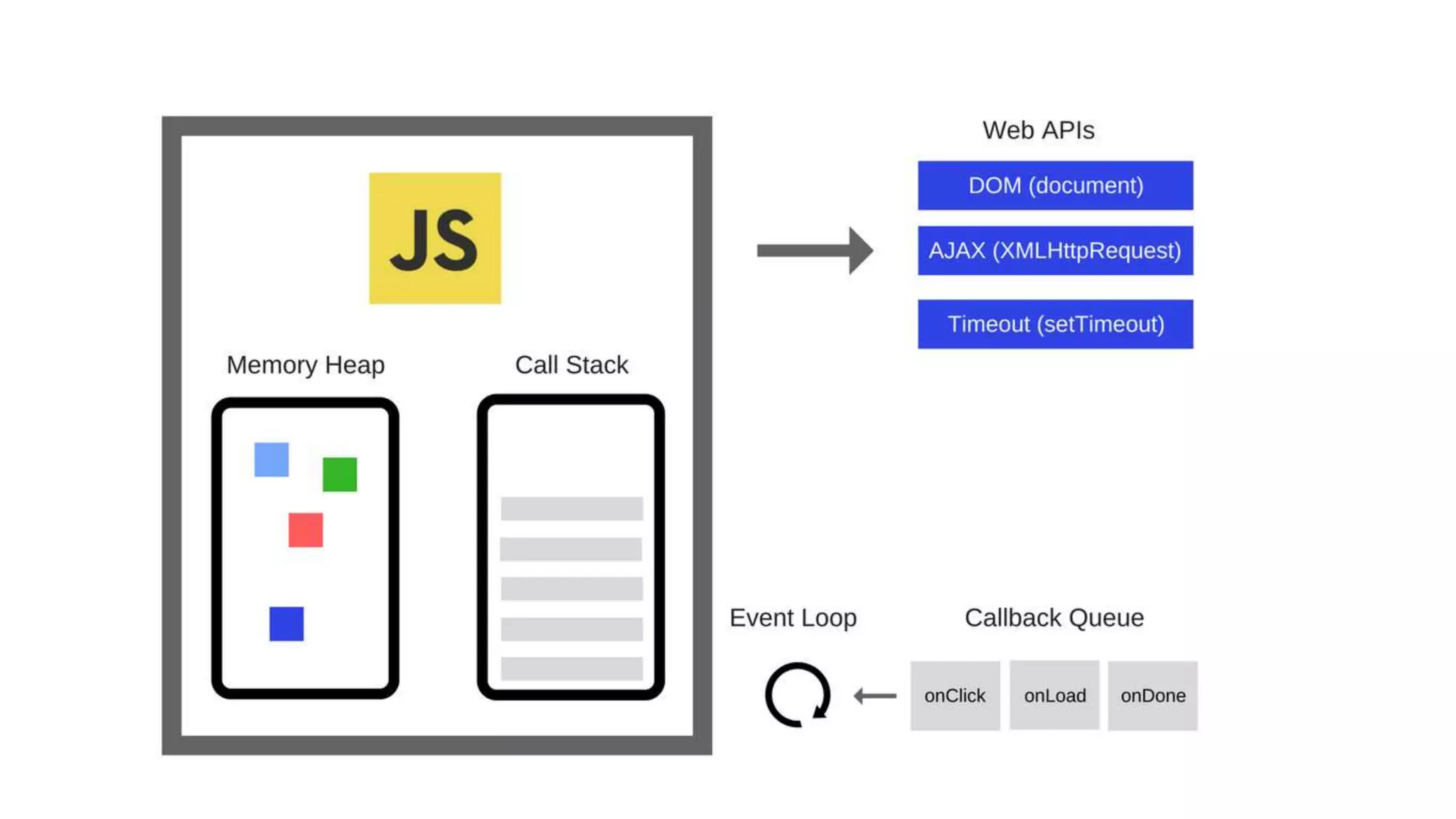The image size is (1456, 819).
Task: Click the AJAX (XMLHttpRequest) button
Action: click(1055, 250)
